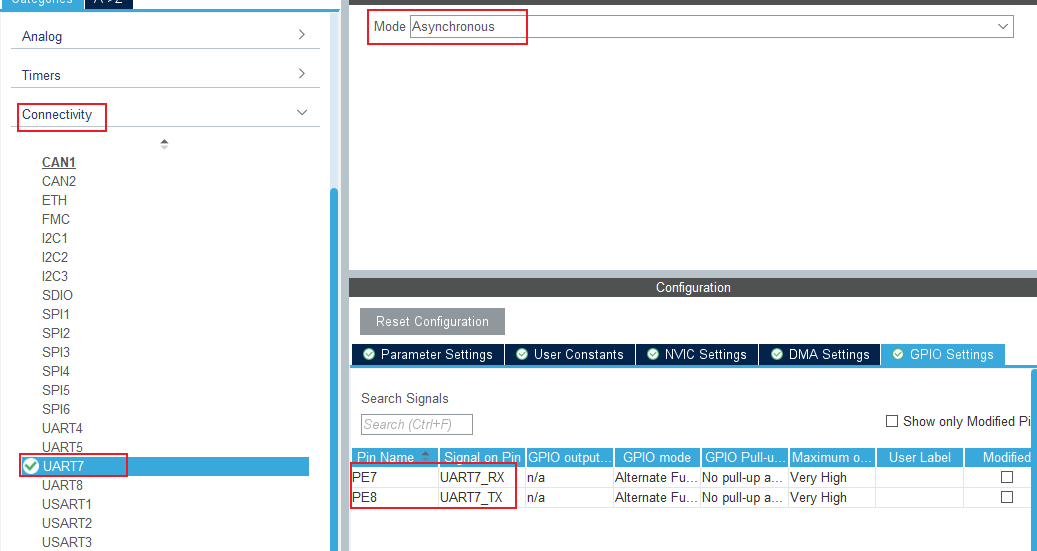This screenshot has width=1037, height=551.
Task: Select SPI4 peripheral
Action: click(56, 371)
